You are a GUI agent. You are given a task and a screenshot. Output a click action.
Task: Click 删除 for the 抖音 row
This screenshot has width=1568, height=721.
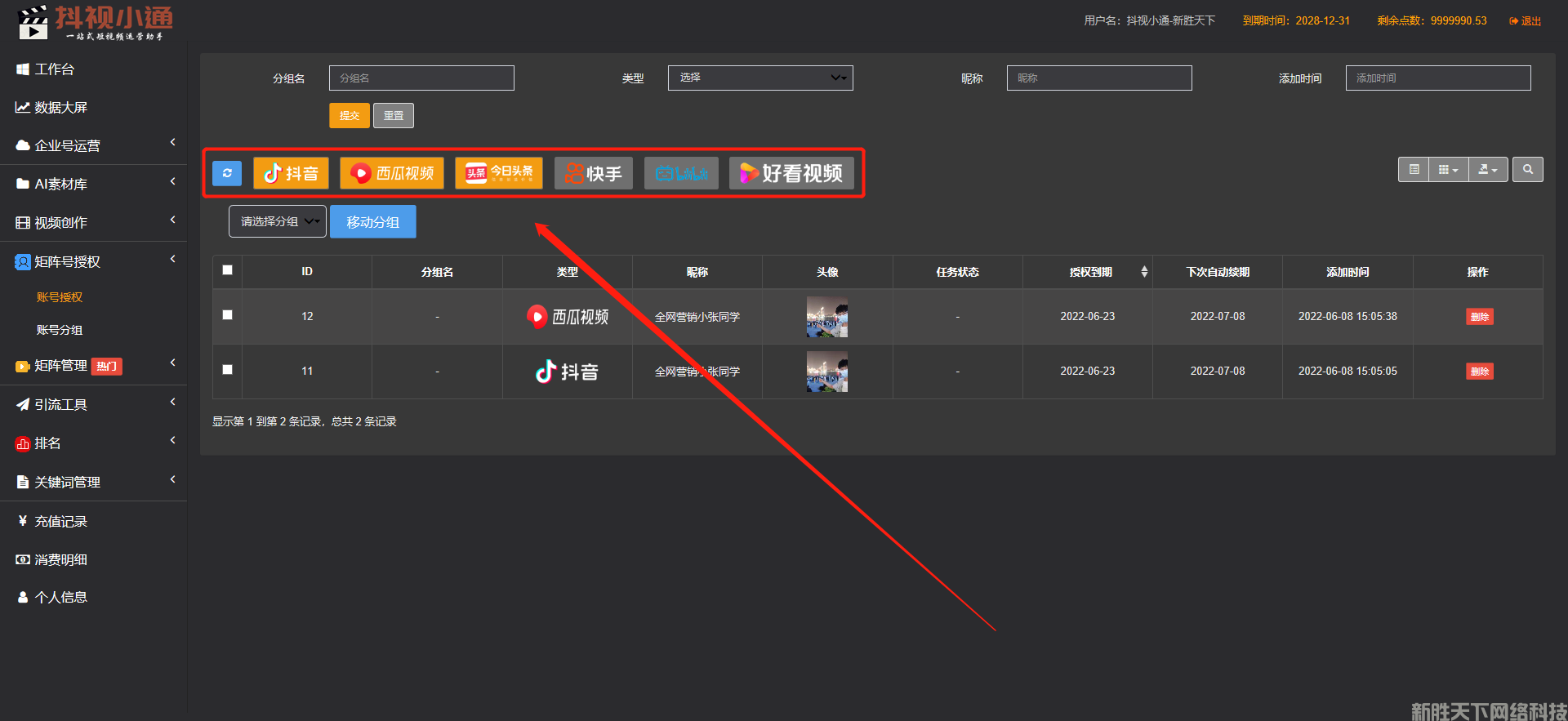point(1480,372)
